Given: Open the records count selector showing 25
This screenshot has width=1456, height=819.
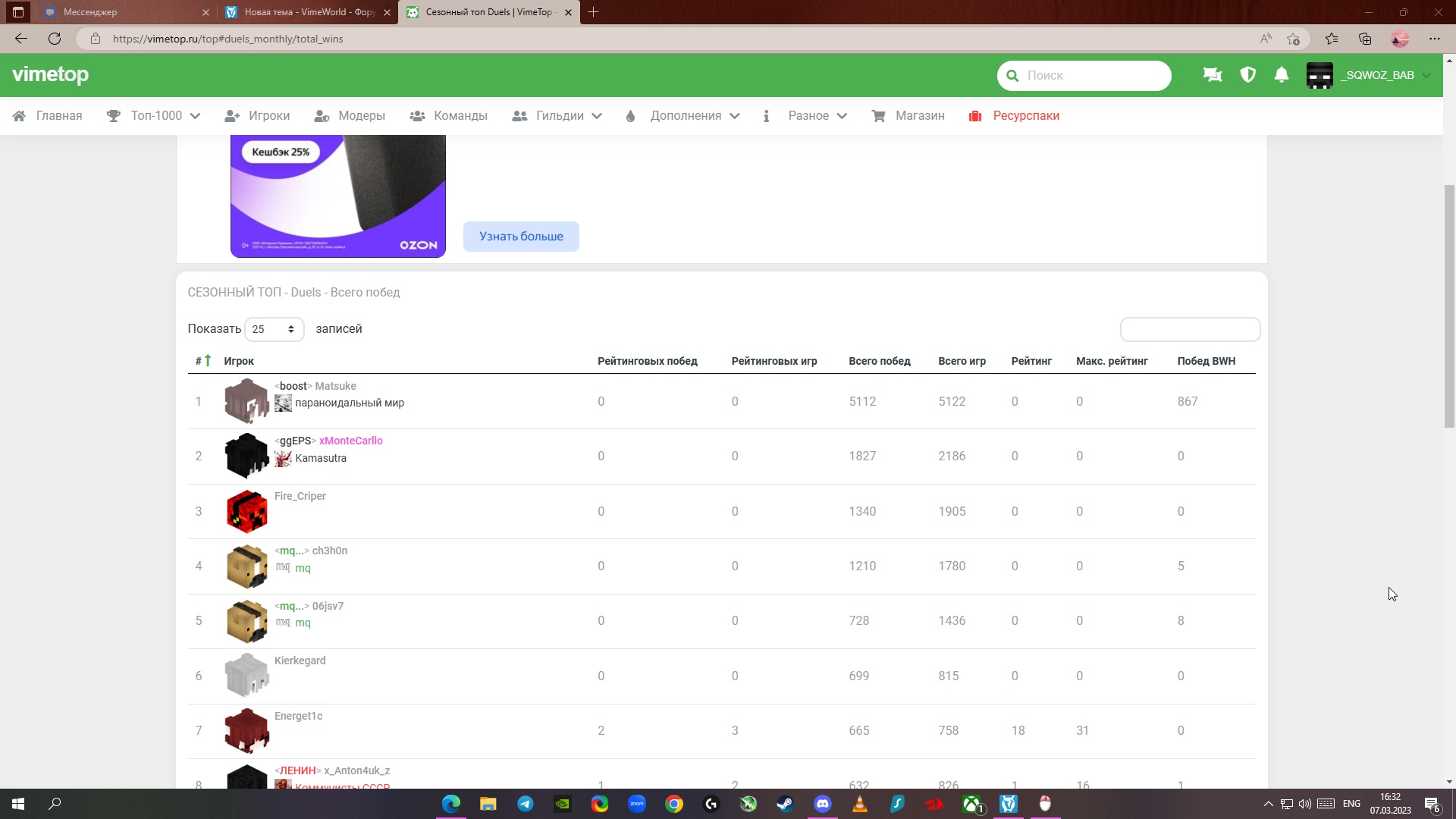Looking at the screenshot, I should pos(274,329).
